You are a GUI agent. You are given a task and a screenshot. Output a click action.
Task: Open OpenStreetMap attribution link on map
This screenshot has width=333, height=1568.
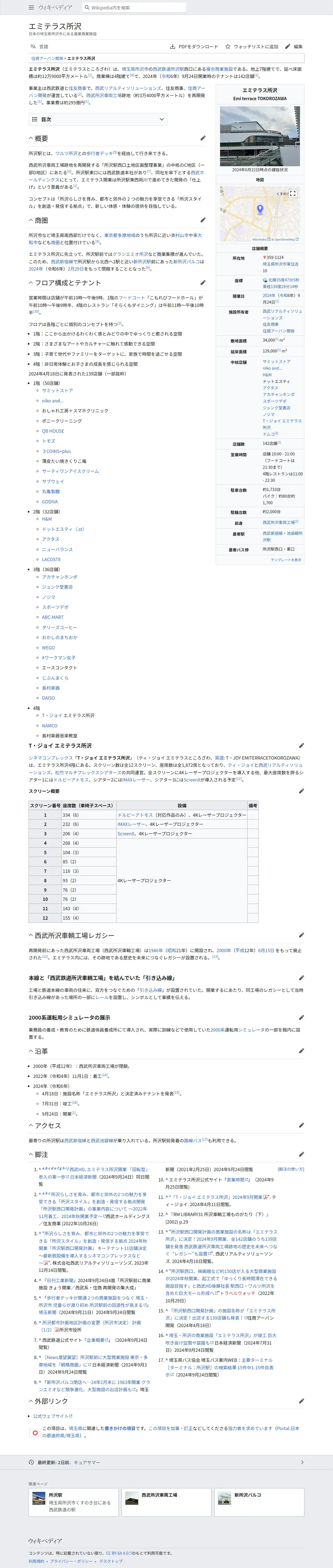point(286,240)
